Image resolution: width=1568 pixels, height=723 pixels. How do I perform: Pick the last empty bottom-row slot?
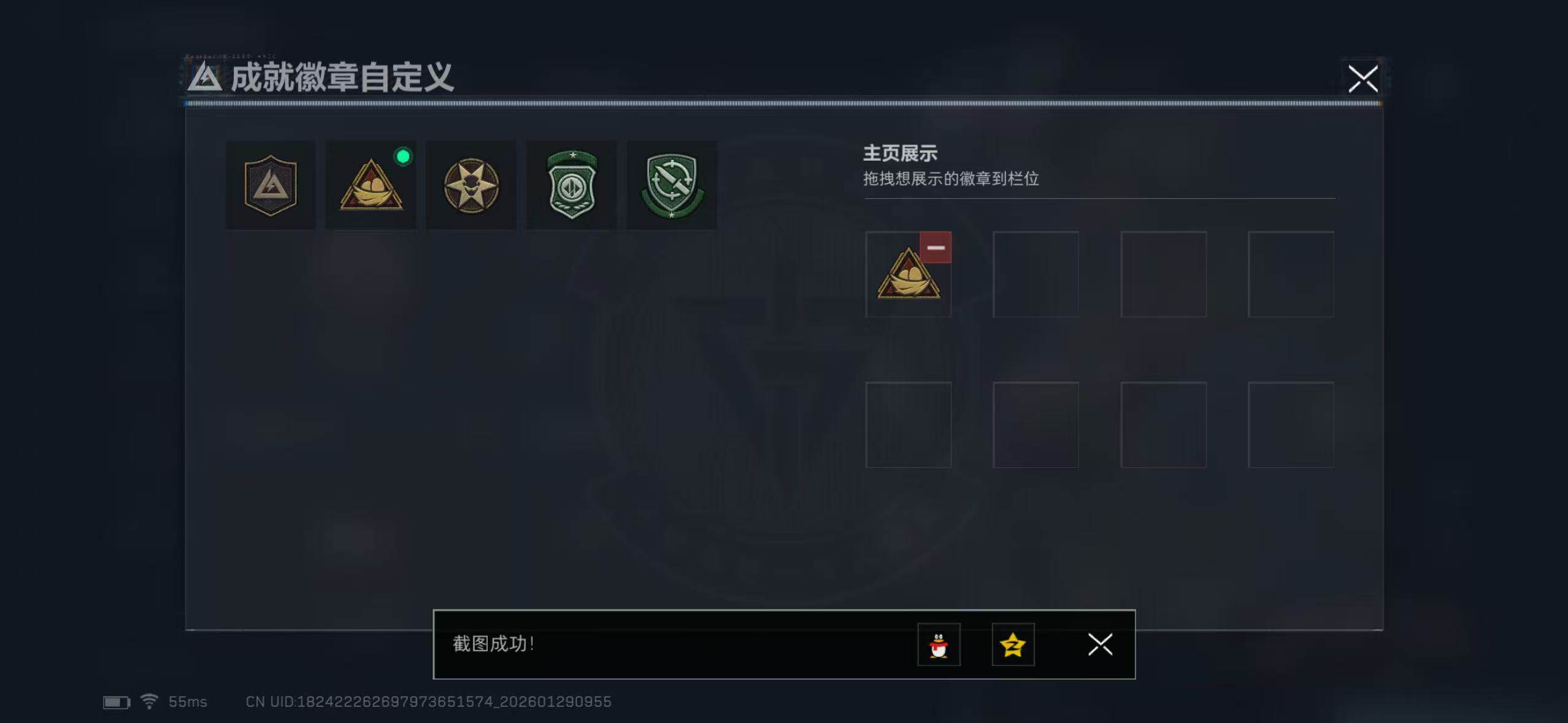(1291, 425)
